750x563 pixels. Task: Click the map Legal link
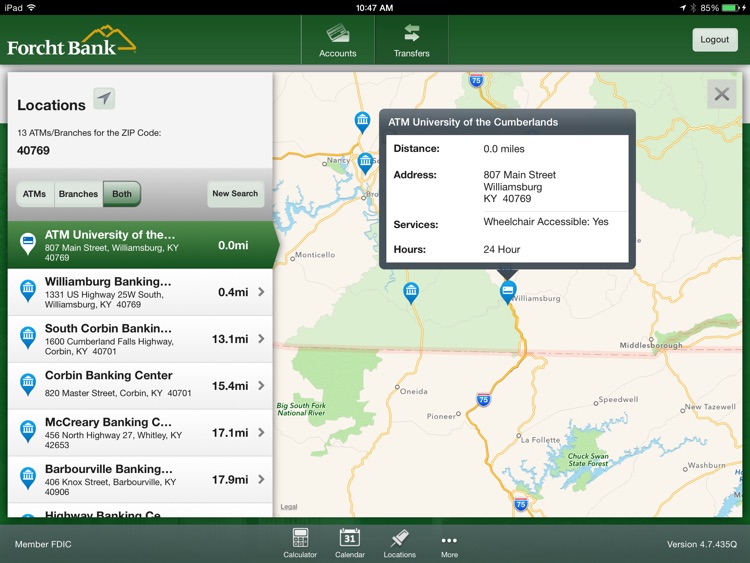(x=289, y=507)
